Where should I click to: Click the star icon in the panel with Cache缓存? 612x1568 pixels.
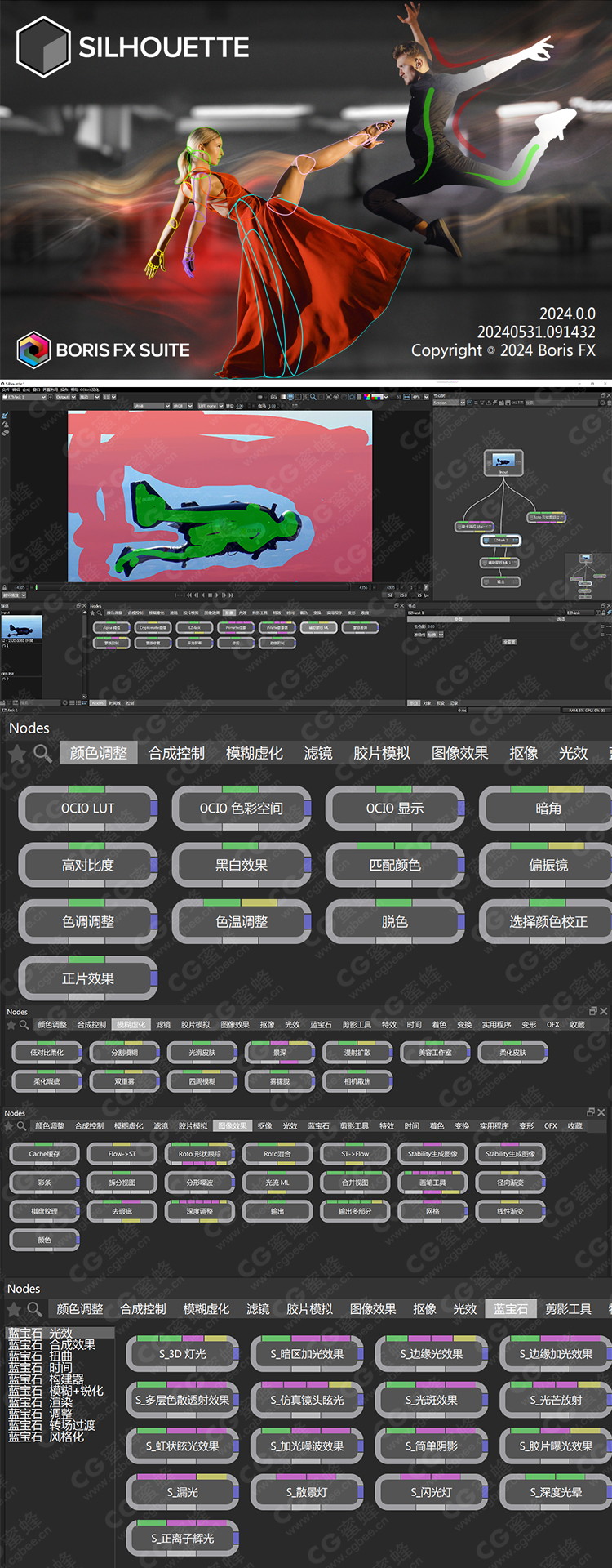tap(10, 1126)
